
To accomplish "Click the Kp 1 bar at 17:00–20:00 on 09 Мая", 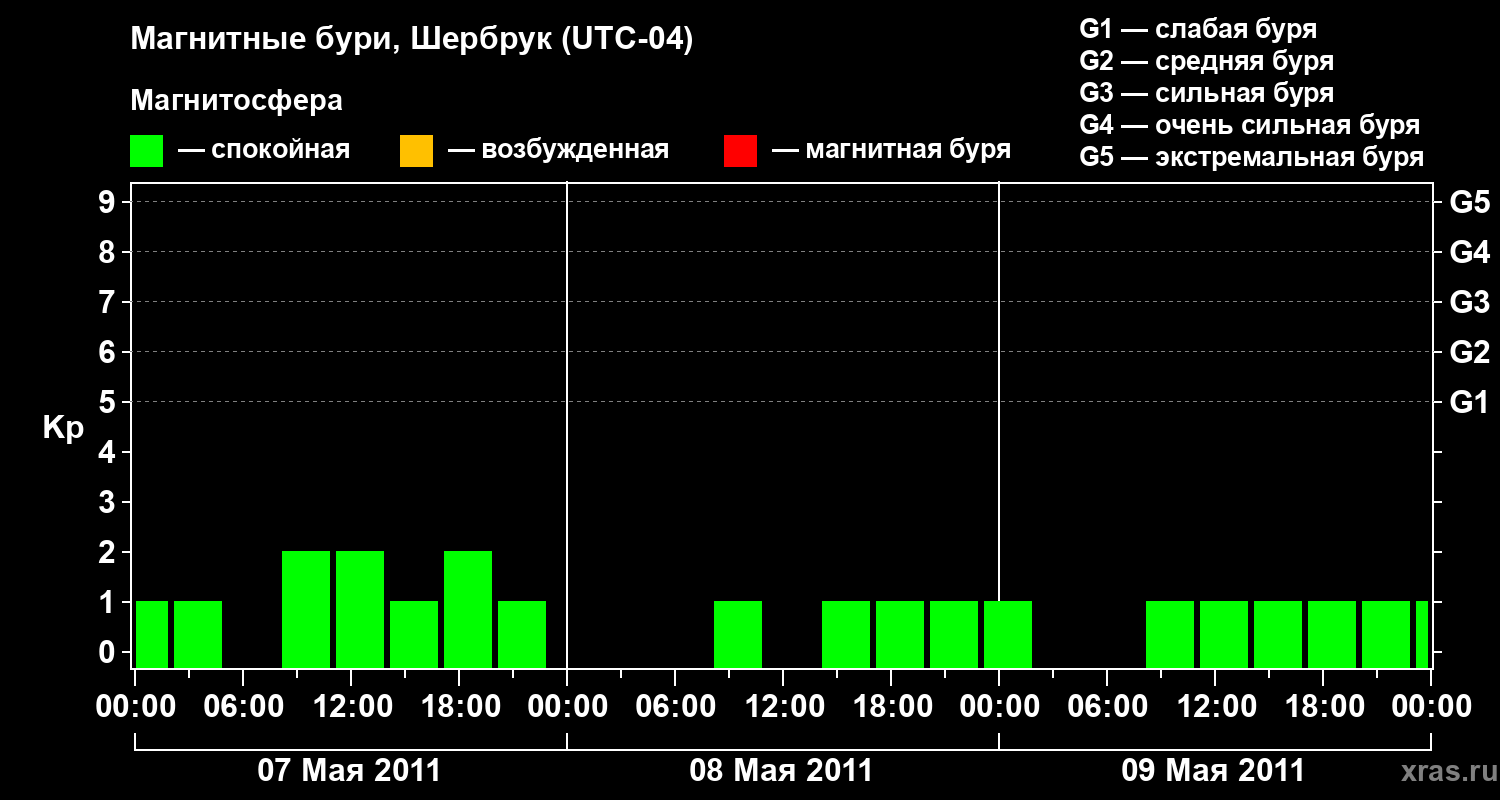I will pyautogui.click(x=1332, y=634).
